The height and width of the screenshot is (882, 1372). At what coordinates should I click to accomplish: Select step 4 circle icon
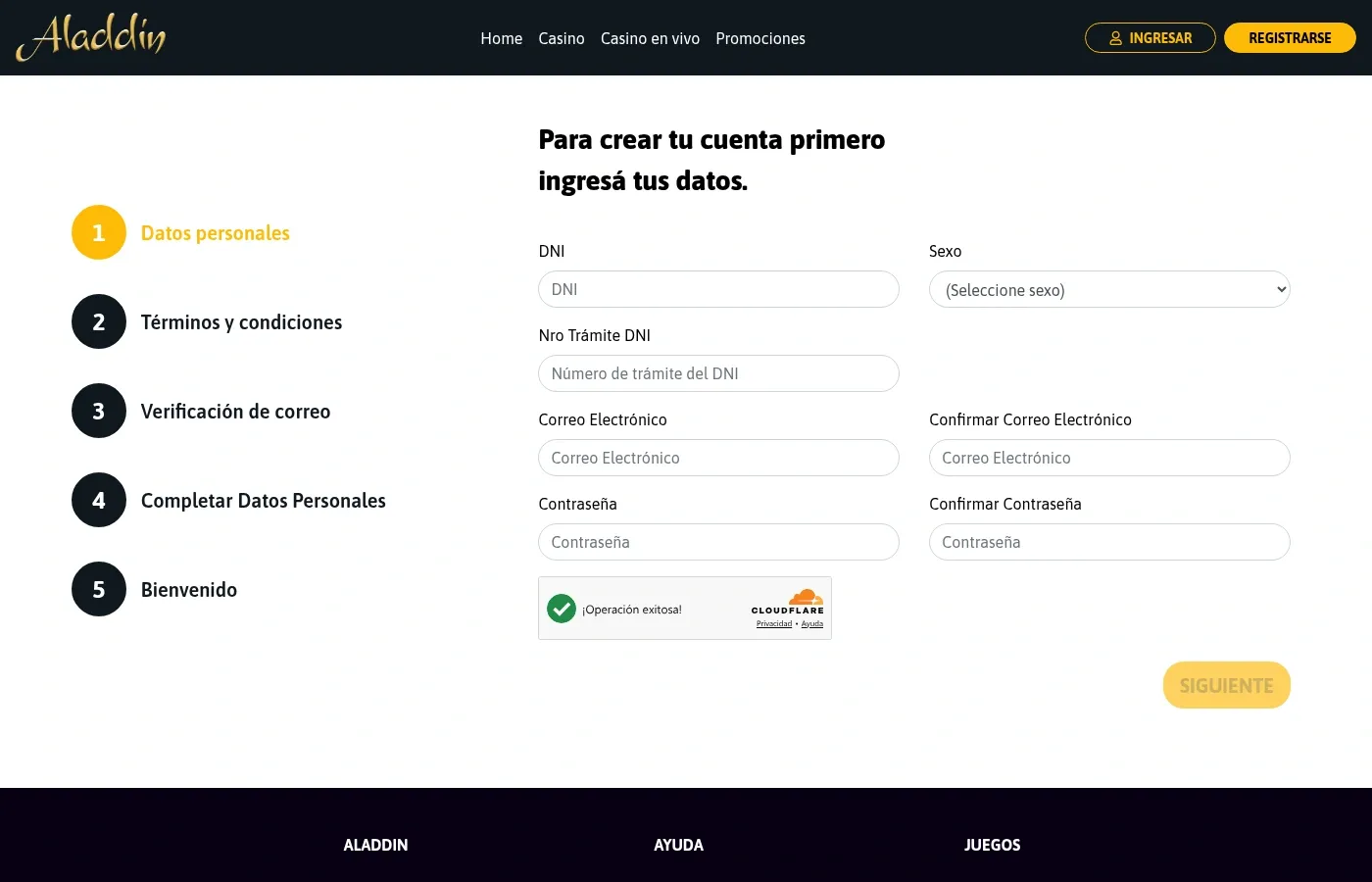click(99, 500)
